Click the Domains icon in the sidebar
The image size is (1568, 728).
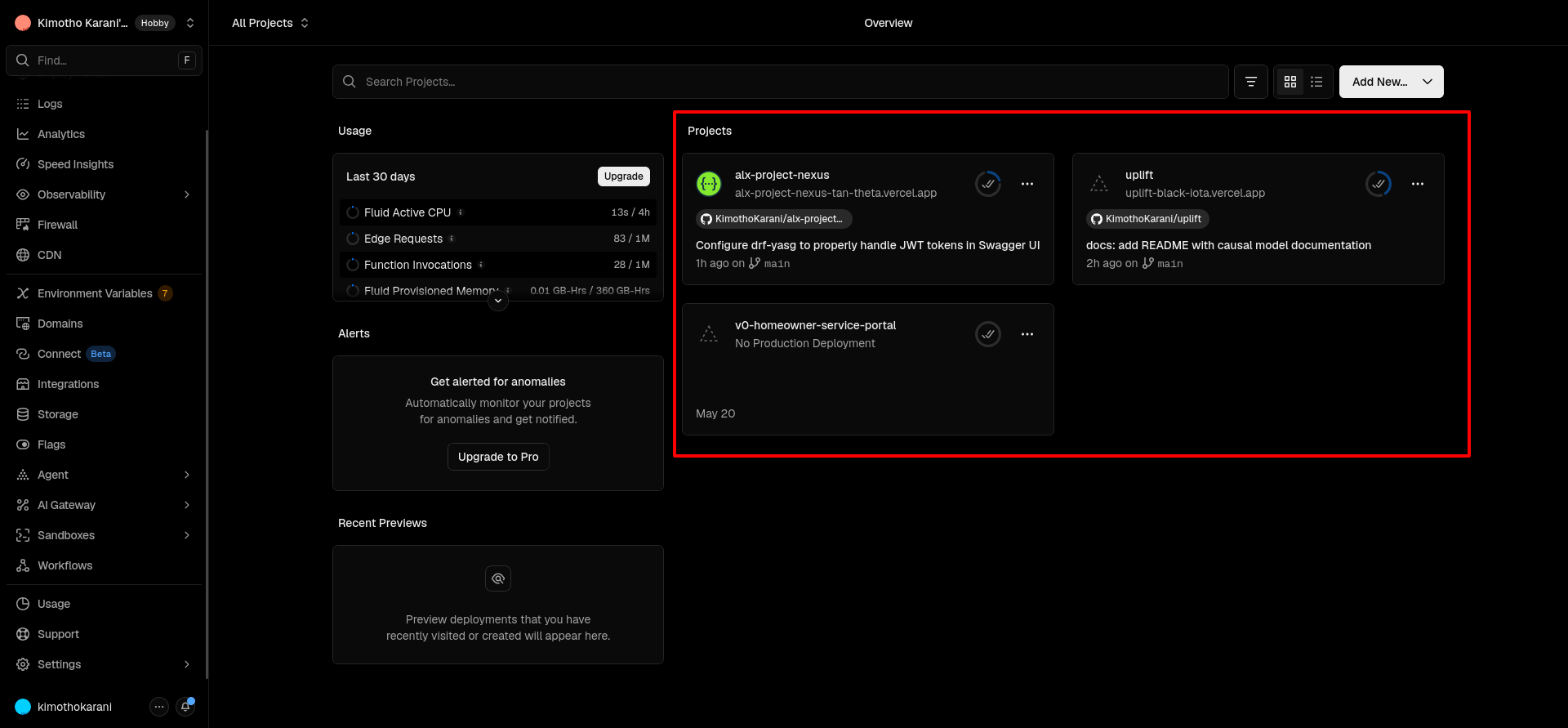[23, 324]
